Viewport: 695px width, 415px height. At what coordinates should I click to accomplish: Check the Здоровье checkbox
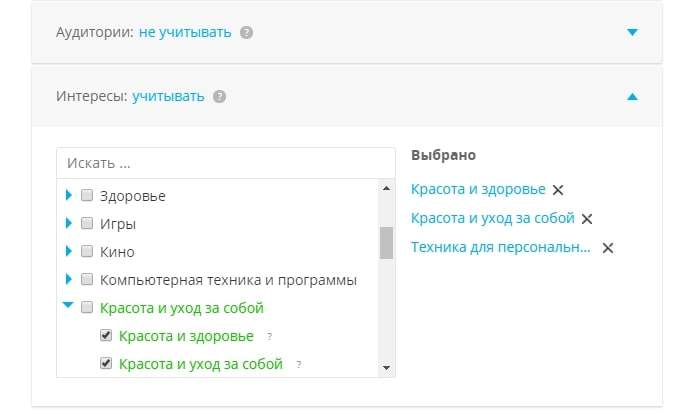pos(87,196)
